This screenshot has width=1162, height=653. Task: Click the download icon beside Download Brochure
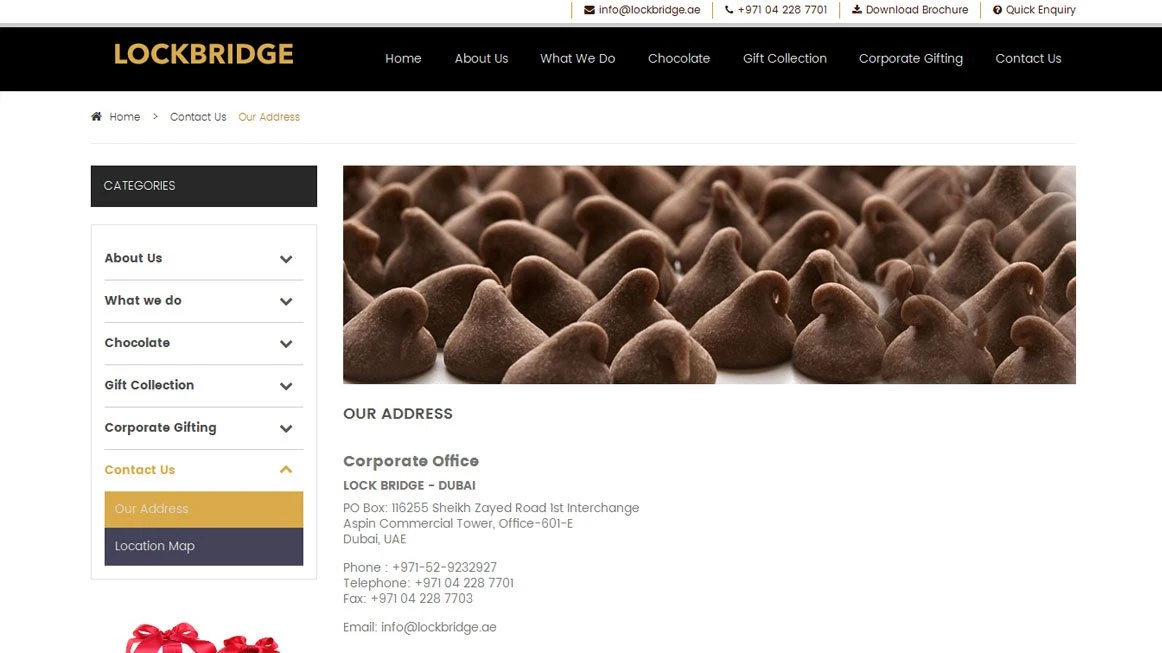pos(857,10)
